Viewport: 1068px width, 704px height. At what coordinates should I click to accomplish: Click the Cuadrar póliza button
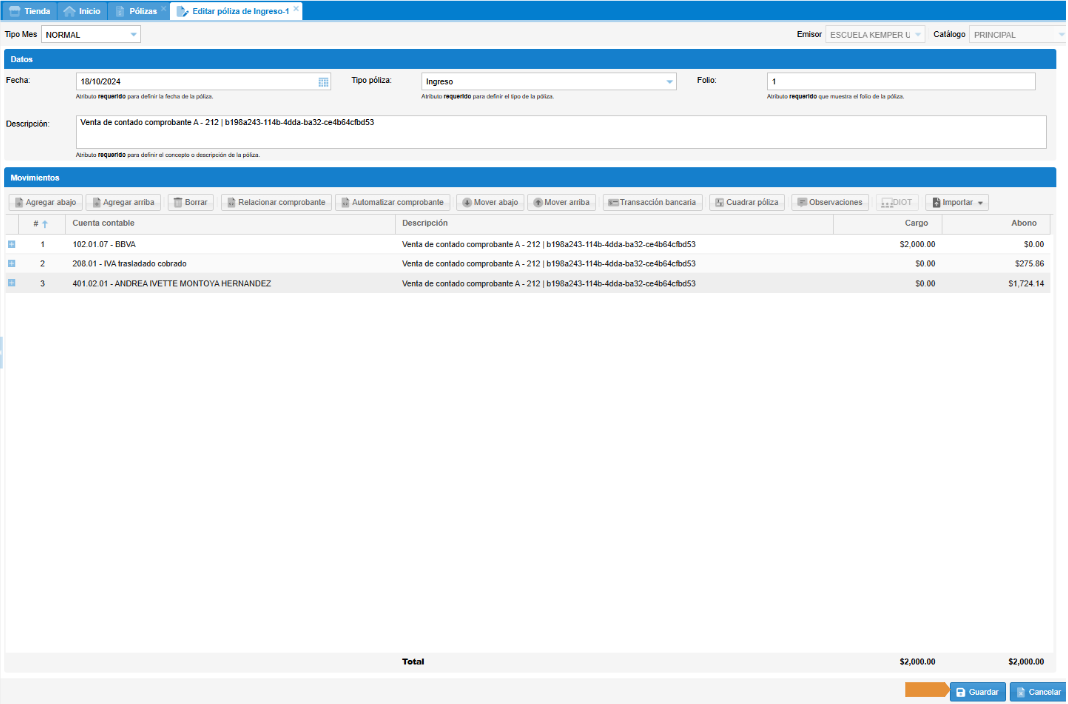click(x=747, y=202)
